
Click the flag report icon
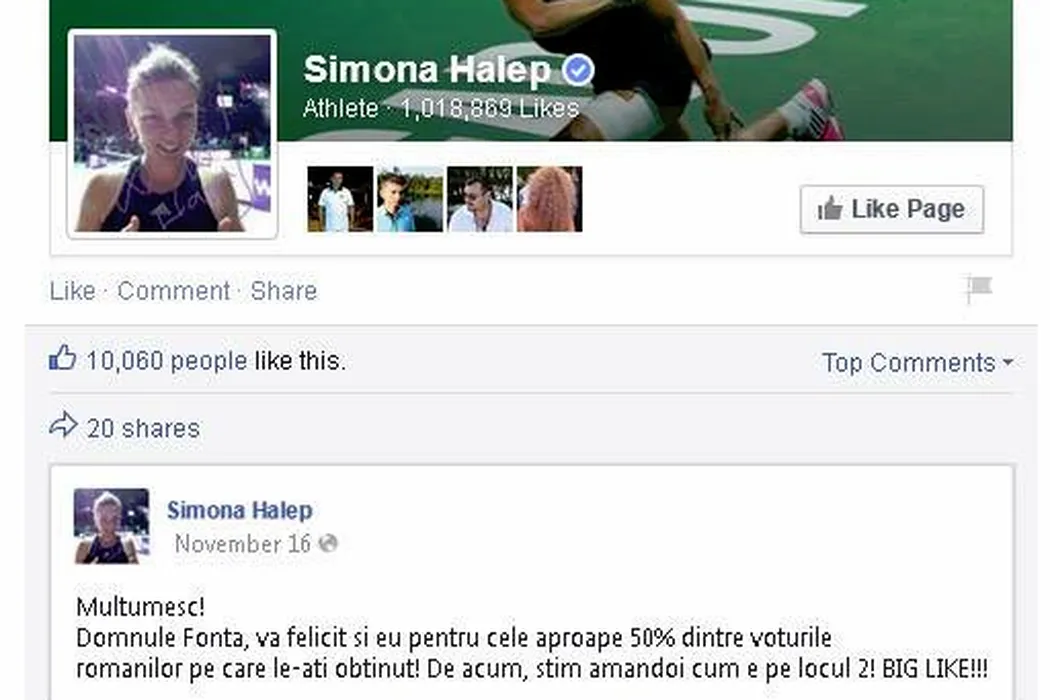[x=979, y=289]
